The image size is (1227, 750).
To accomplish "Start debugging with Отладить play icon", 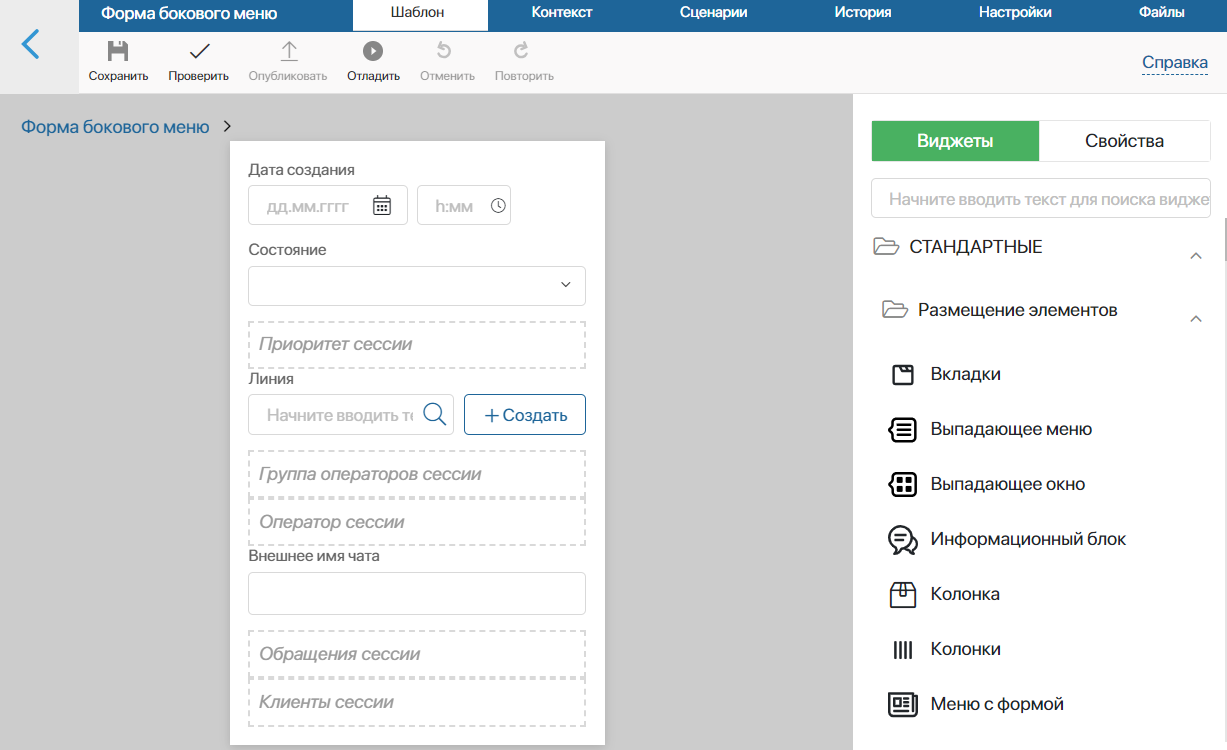I will pyautogui.click(x=373, y=51).
